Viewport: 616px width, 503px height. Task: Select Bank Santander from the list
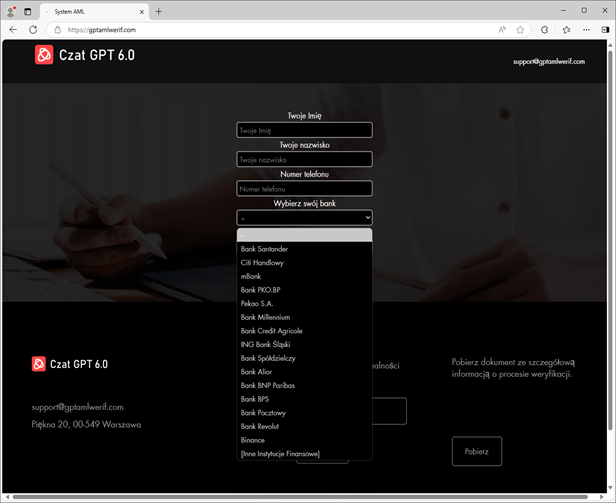coord(264,249)
